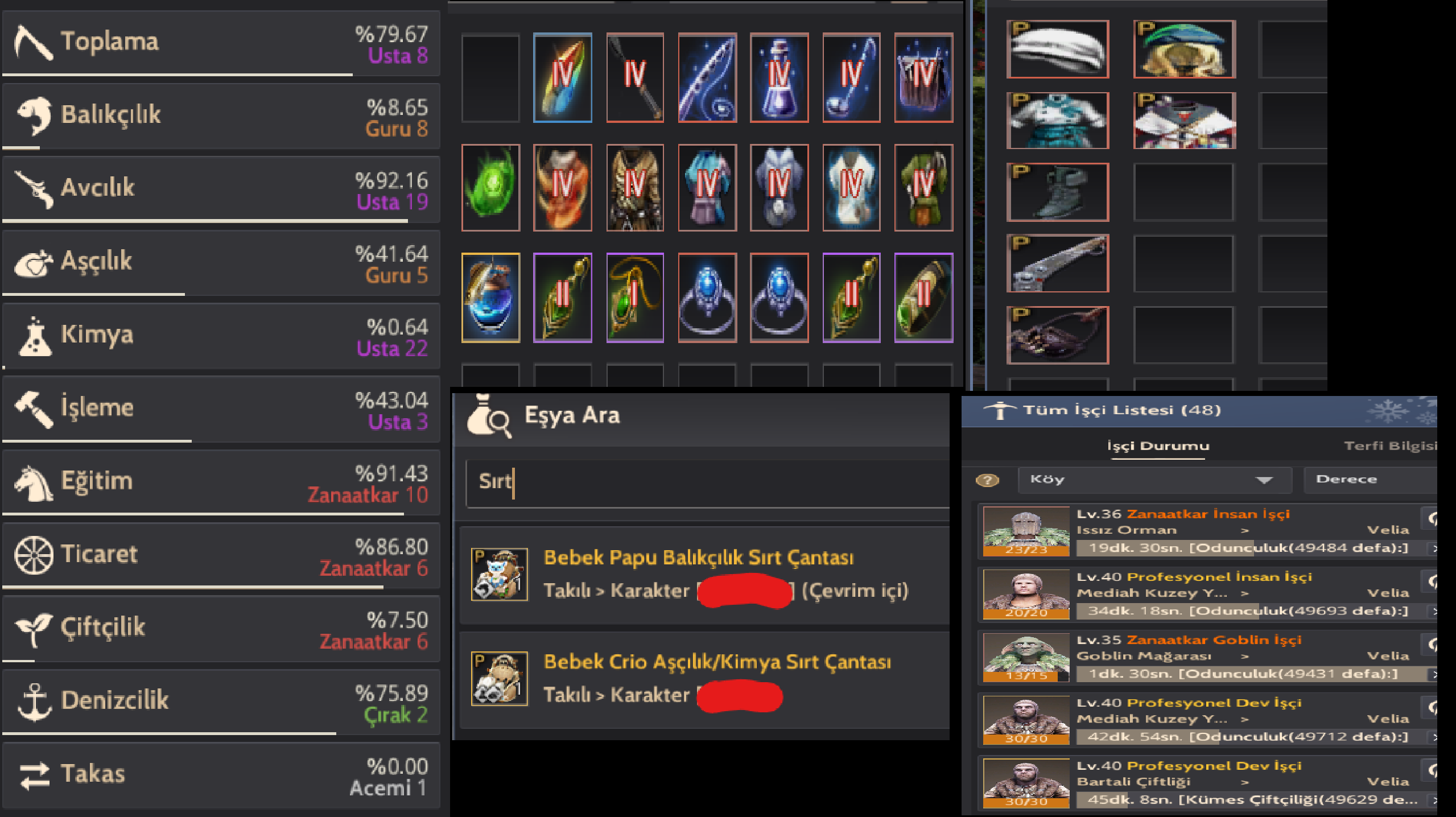Click the Sırt search input field
1456x817 pixels.
(708, 483)
